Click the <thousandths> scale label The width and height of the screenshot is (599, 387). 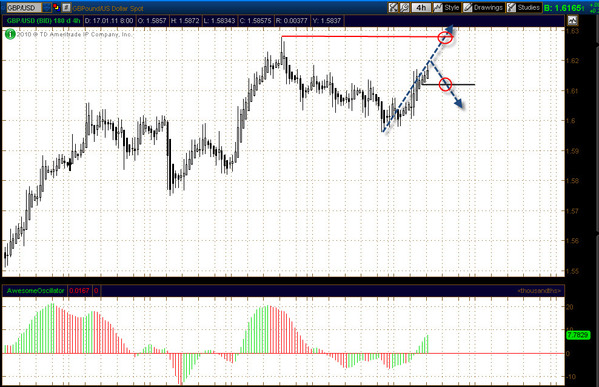(539, 291)
